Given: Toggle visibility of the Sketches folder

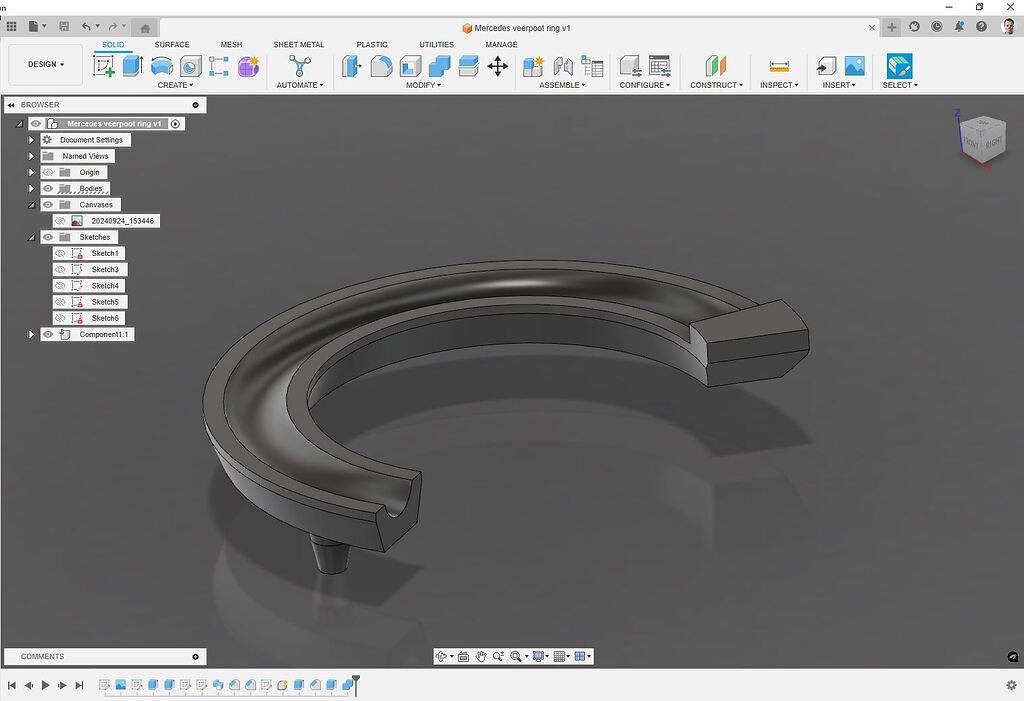Looking at the screenshot, I should (48, 237).
